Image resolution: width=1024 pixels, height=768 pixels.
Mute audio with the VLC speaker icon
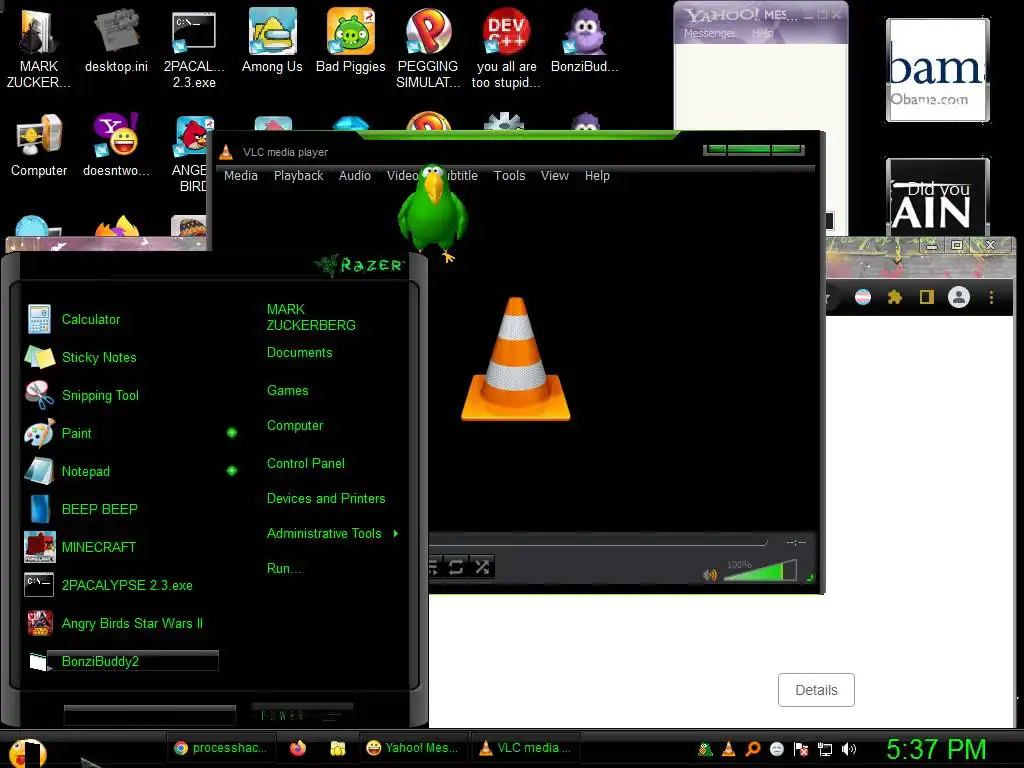tap(709, 575)
